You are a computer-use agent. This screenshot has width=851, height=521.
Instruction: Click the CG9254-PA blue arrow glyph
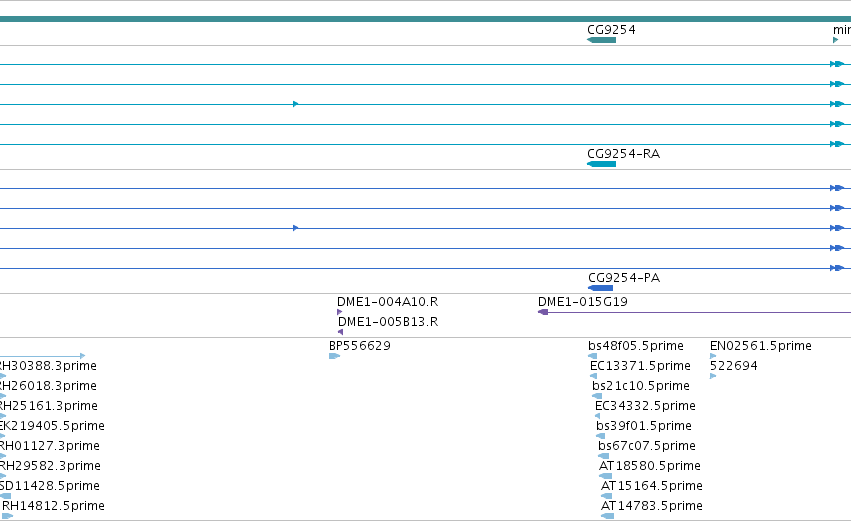pyautogui.click(x=600, y=288)
